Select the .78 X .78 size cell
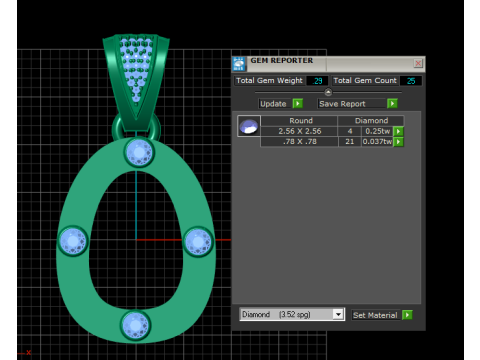Screen dimensions: 480x360 pyautogui.click(x=299, y=142)
